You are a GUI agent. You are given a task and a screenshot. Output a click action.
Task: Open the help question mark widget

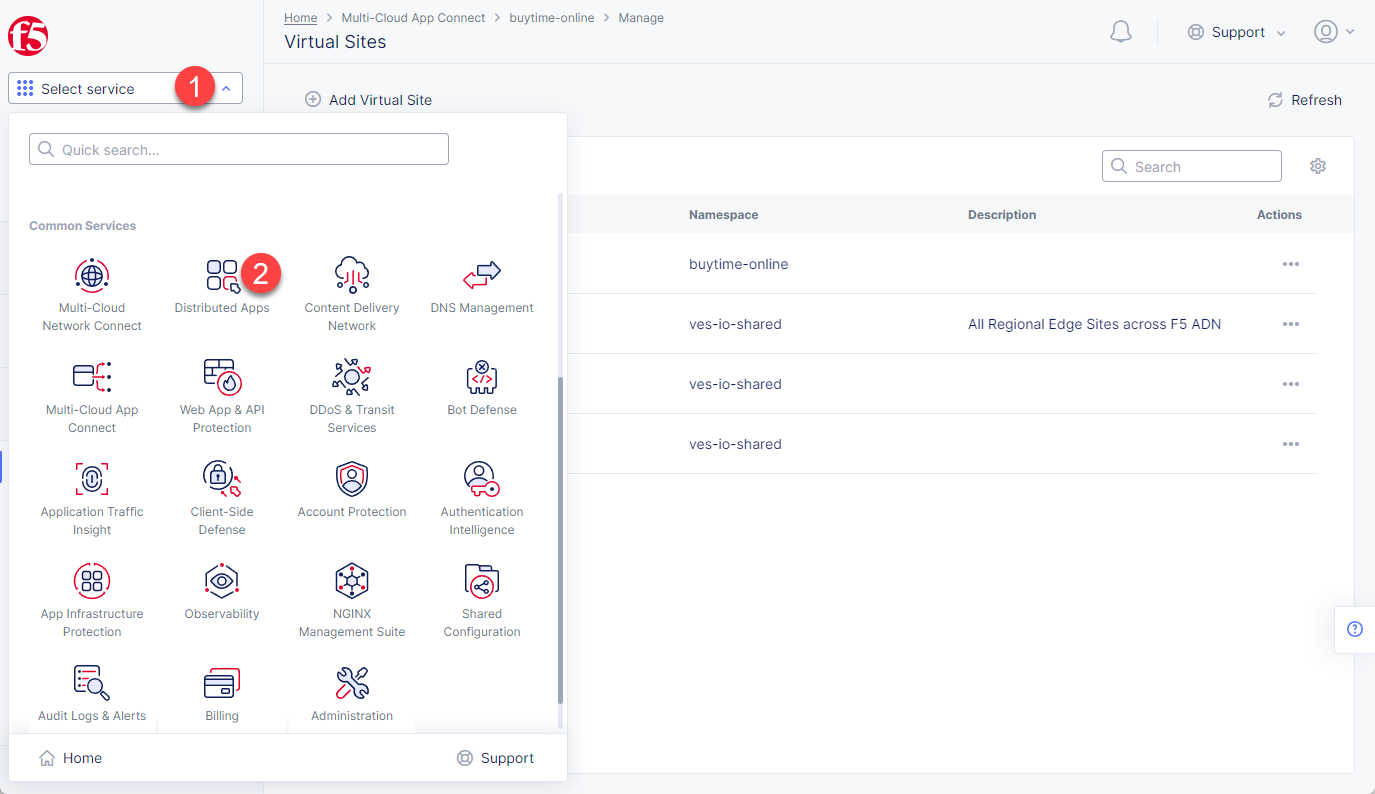(x=1355, y=629)
